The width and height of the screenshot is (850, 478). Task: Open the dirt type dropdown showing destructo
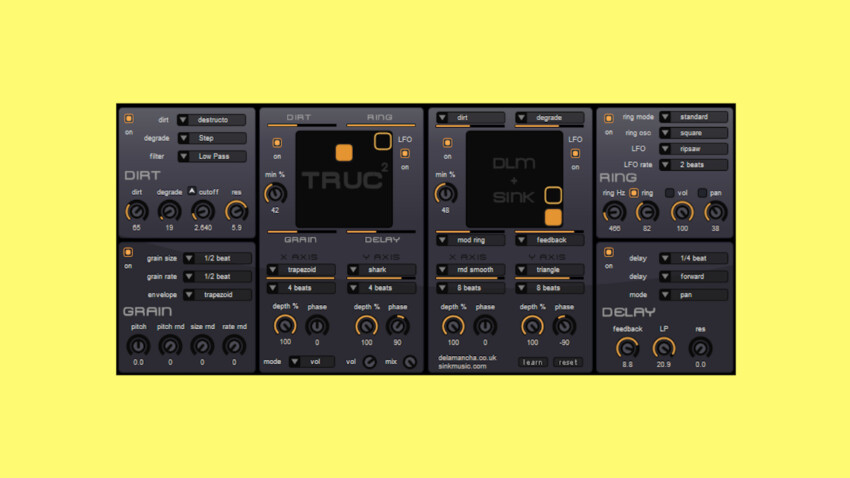coord(211,120)
